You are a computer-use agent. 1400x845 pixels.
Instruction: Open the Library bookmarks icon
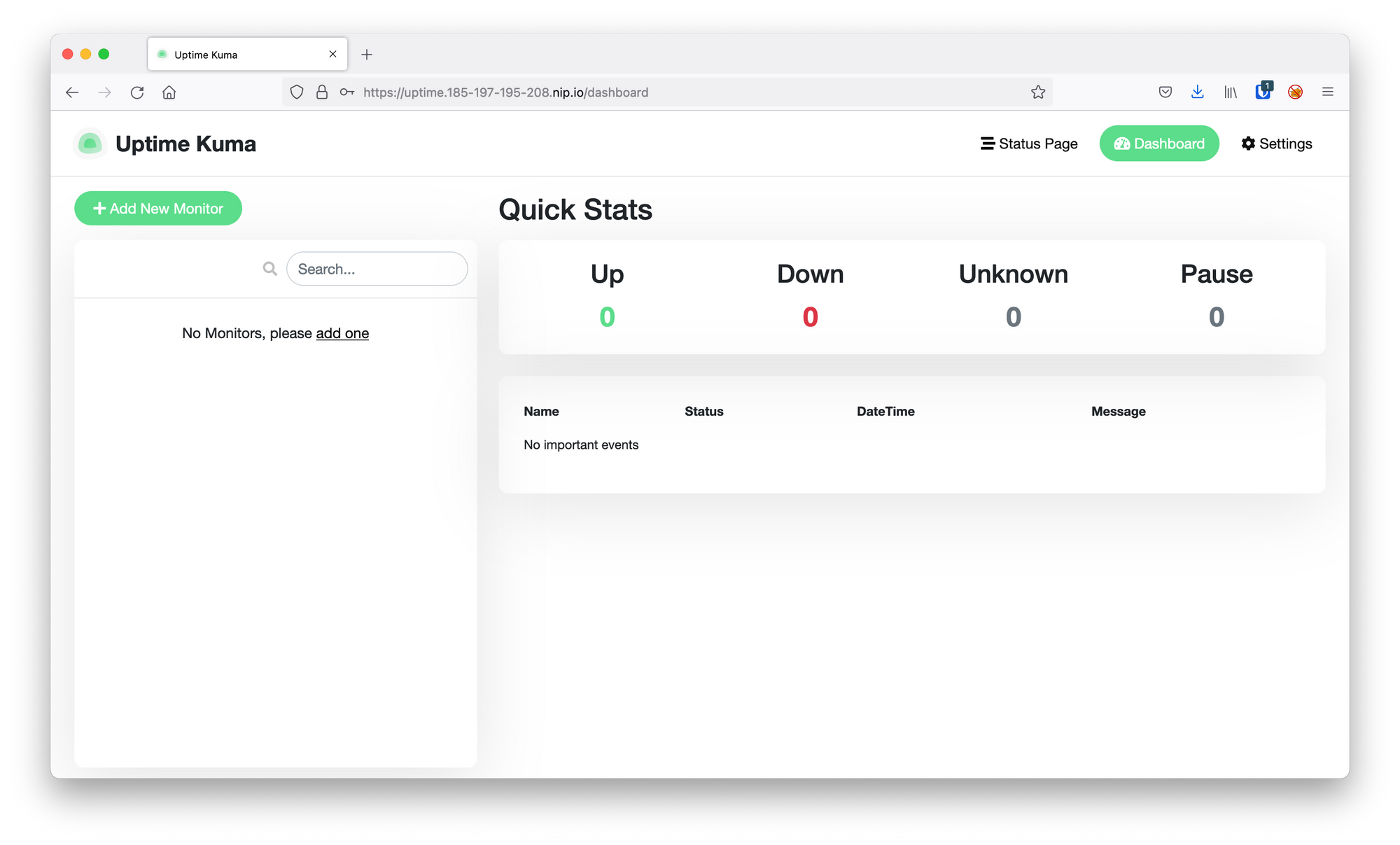(x=1231, y=92)
